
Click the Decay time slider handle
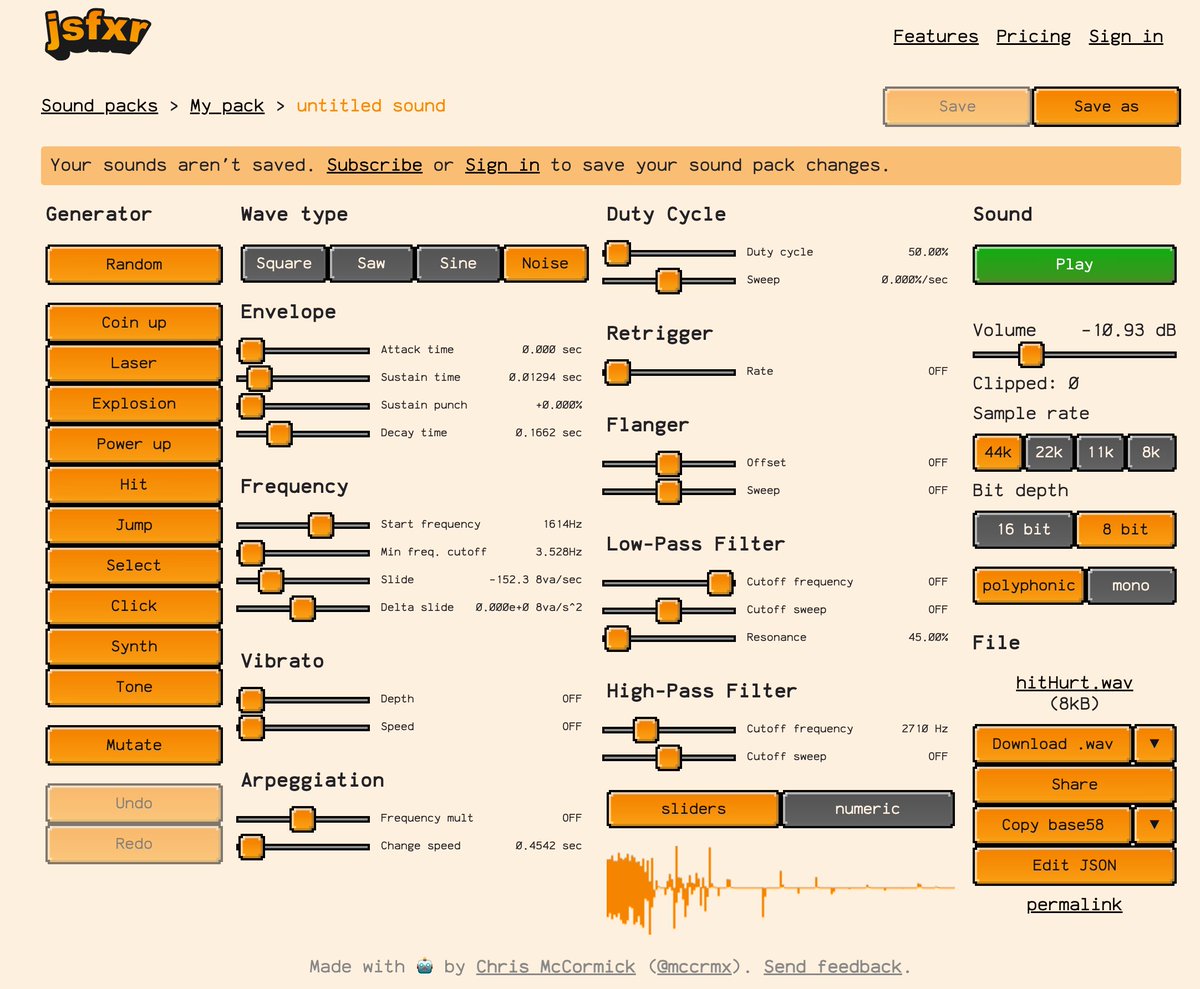pos(279,433)
